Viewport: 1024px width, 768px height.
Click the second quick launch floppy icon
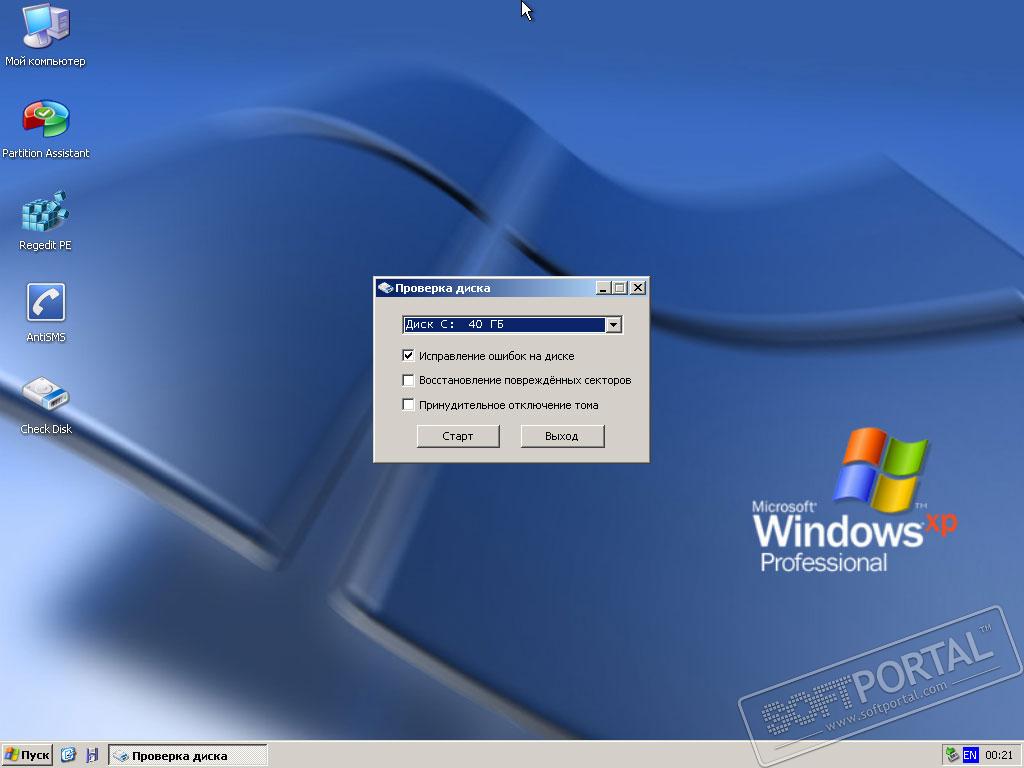92,755
